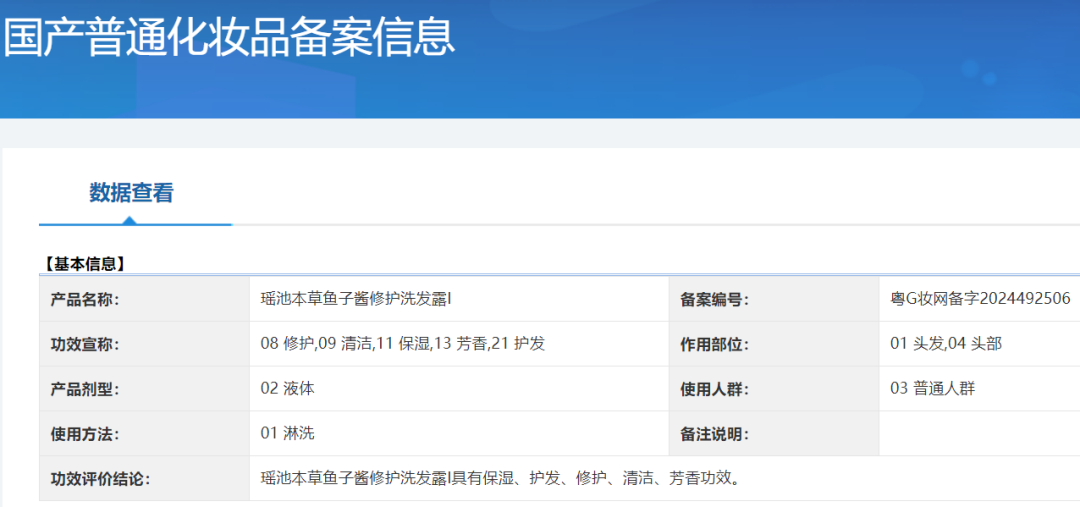Select the 01 头发,04 头部 value
This screenshot has height=507, width=1080.
tap(945, 344)
